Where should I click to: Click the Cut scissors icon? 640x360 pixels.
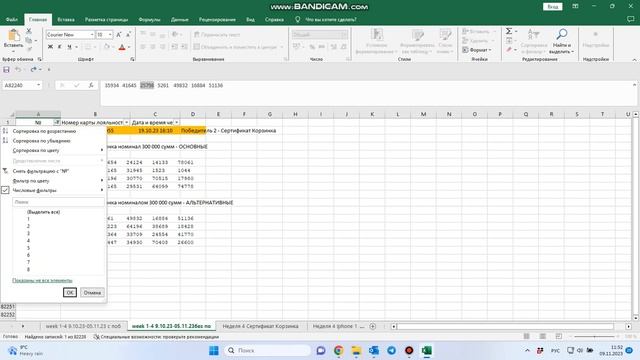tap(29, 31)
